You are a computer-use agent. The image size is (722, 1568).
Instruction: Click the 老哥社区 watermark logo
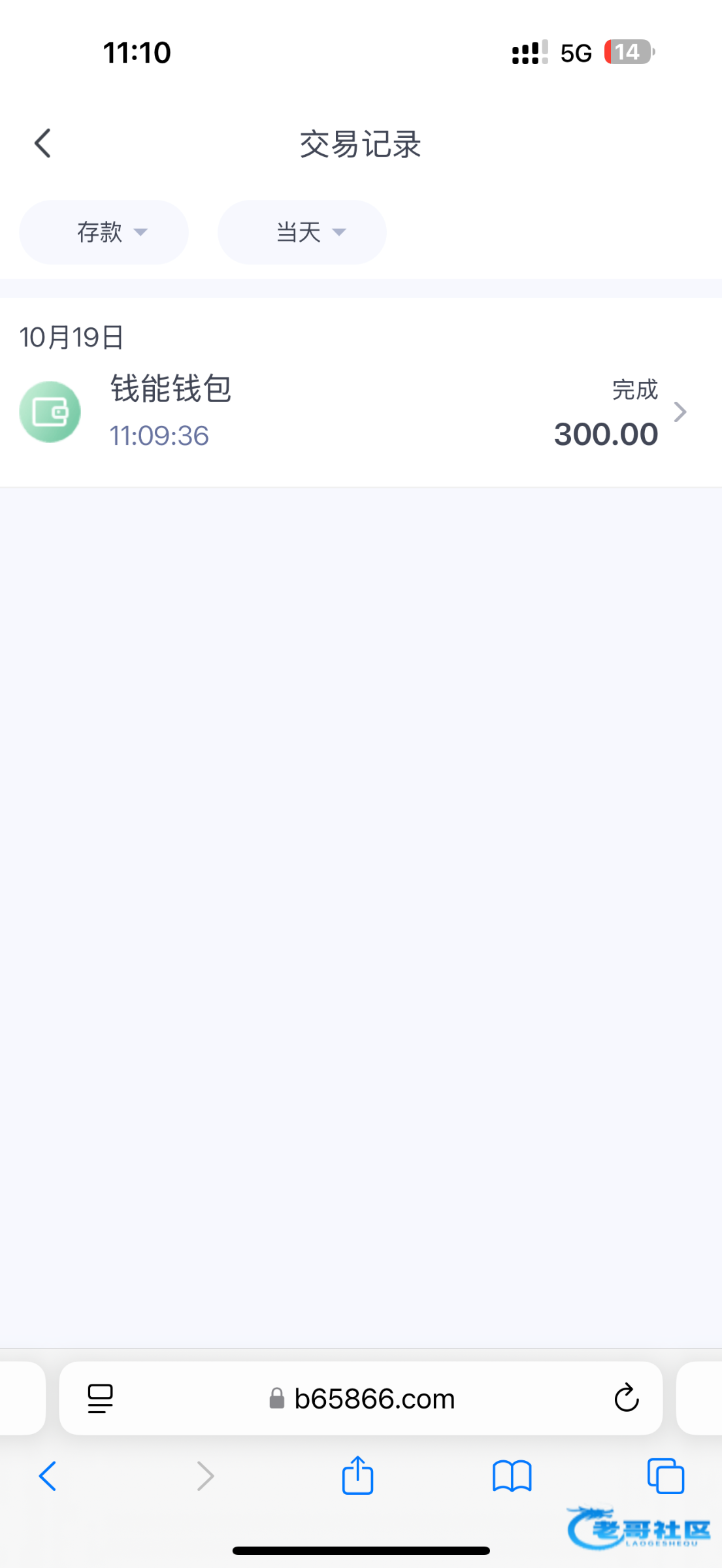[x=638, y=1529]
